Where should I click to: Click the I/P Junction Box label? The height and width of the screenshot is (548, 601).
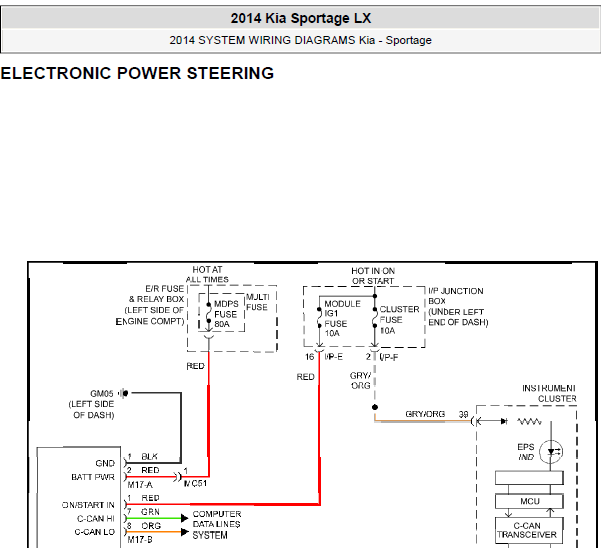[458, 307]
